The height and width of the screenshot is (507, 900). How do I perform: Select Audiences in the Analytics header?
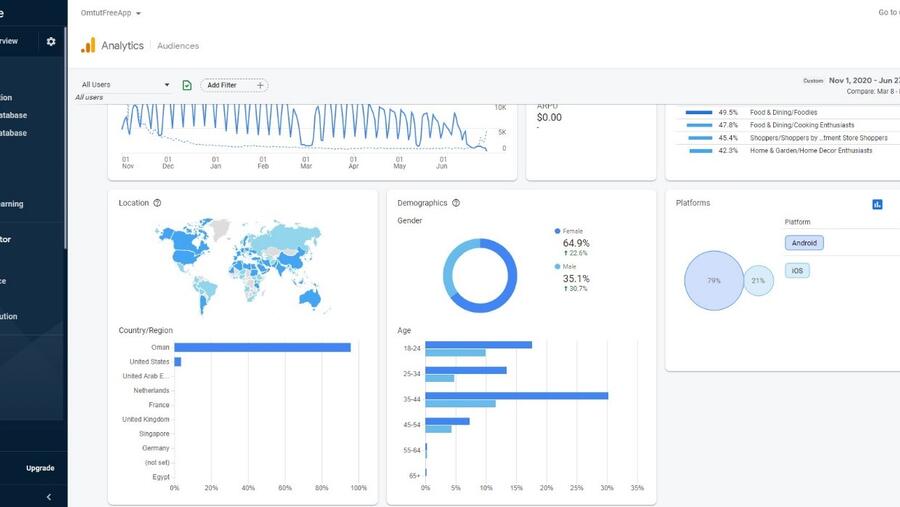tap(178, 46)
